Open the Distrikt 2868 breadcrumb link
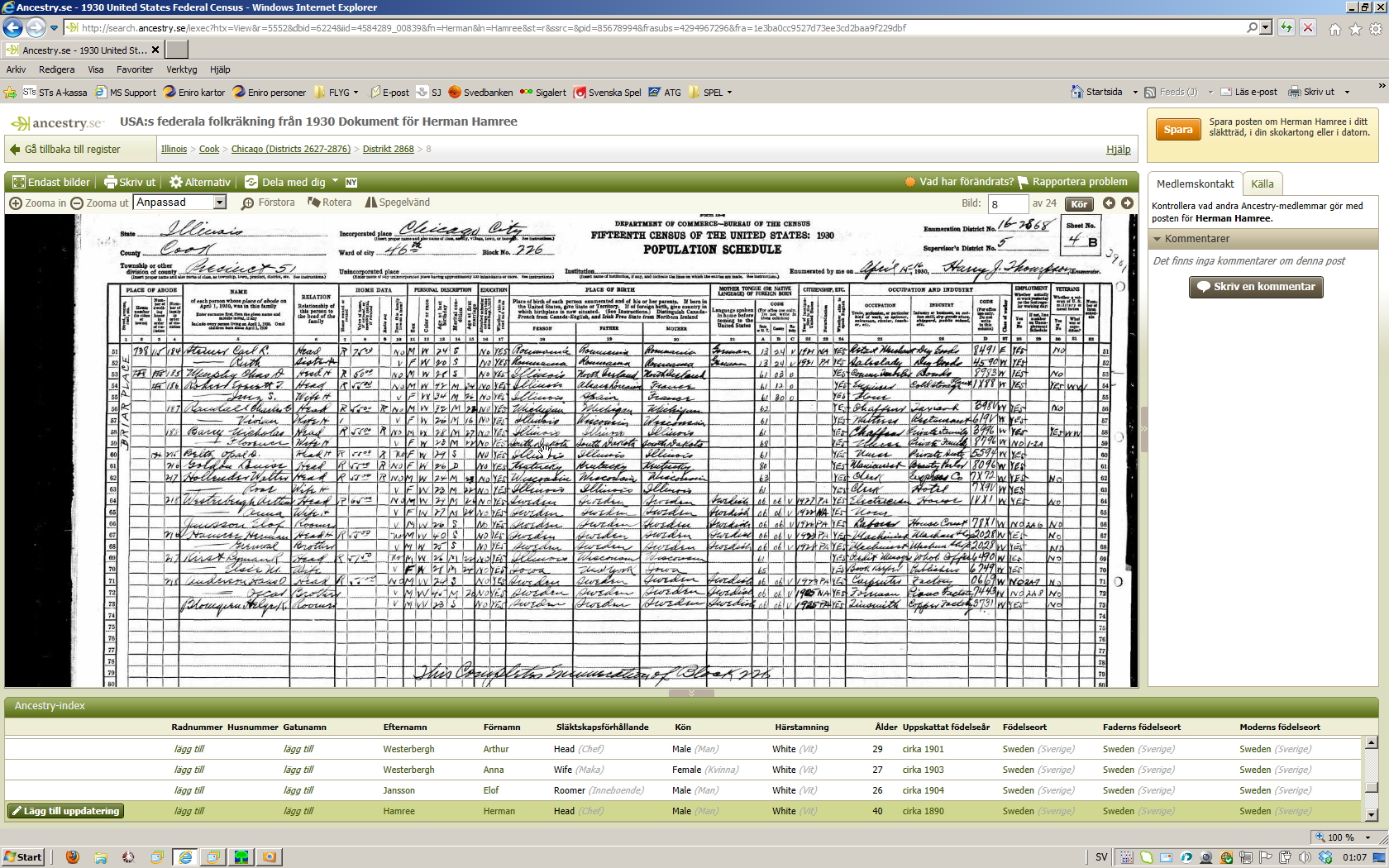Screen dimensions: 1389x868 (388, 149)
